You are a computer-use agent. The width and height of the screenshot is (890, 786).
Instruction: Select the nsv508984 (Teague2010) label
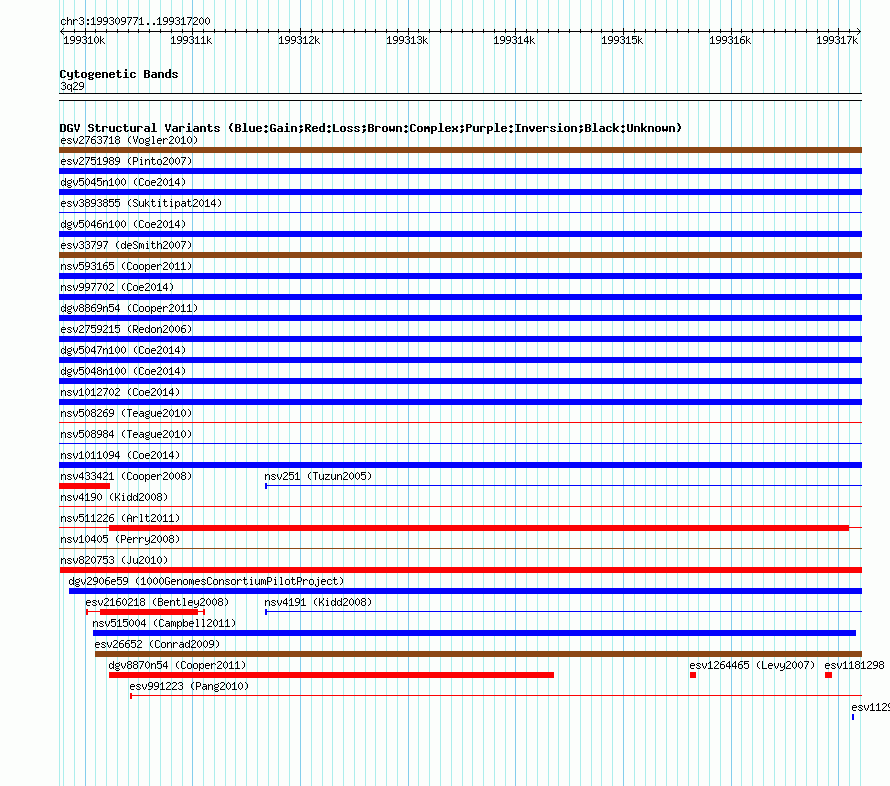[x=126, y=434]
